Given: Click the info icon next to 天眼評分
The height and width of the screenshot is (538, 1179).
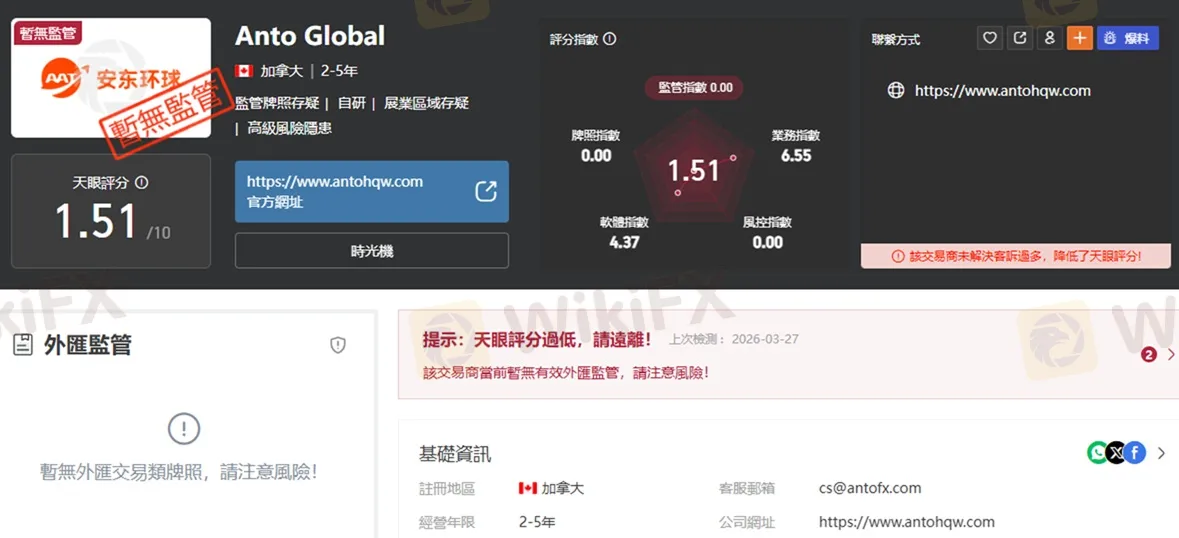Looking at the screenshot, I should [142, 183].
